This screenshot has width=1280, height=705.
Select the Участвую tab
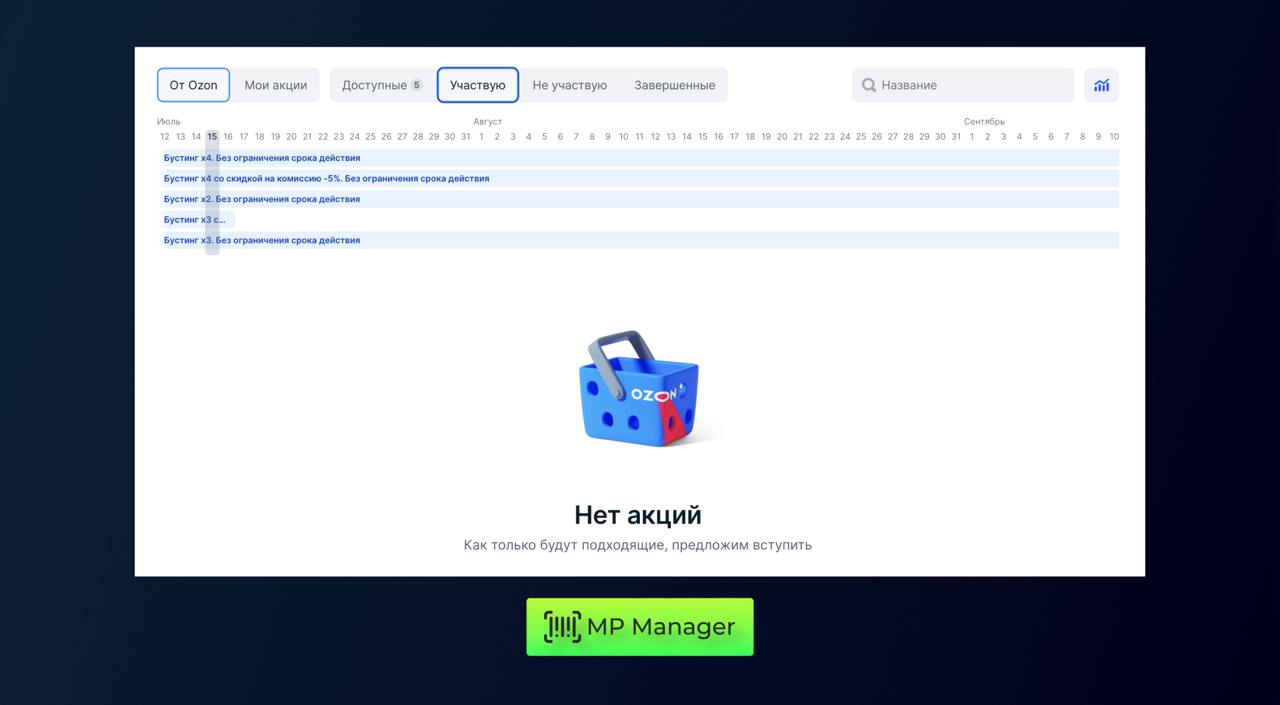point(477,85)
